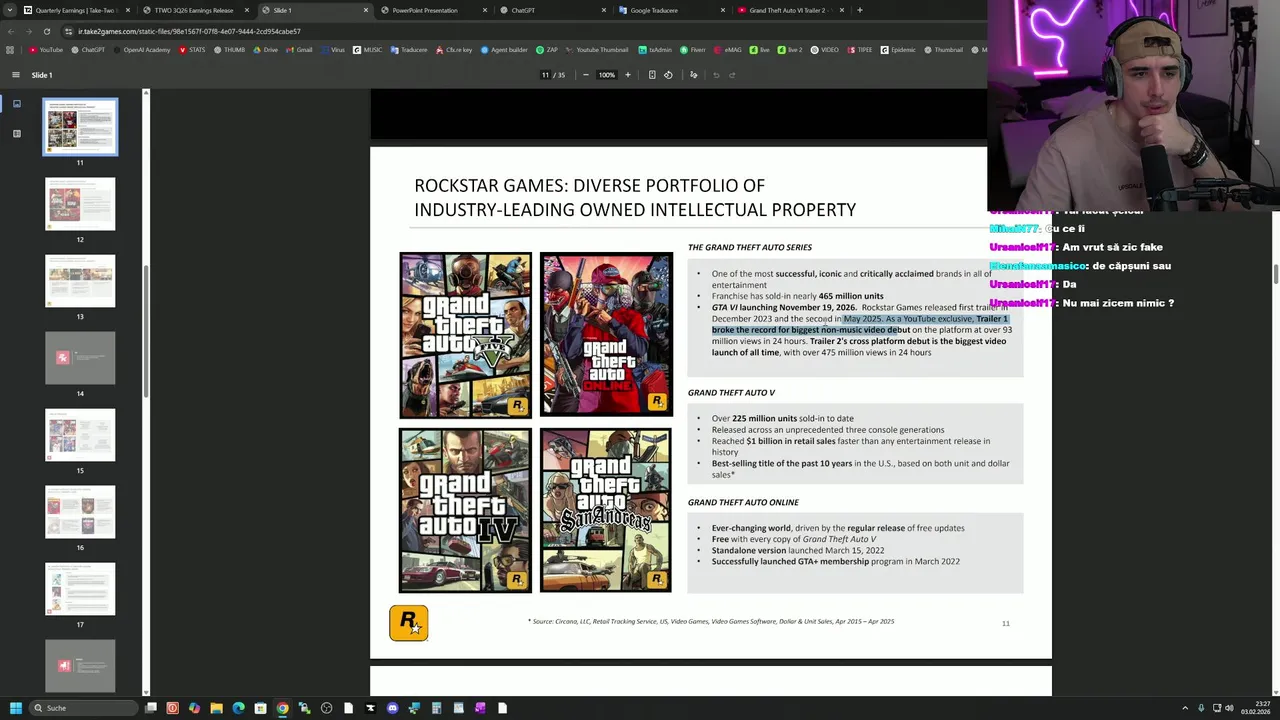Go forward in browser history
This screenshot has height=720, width=1280.
pos(28,31)
